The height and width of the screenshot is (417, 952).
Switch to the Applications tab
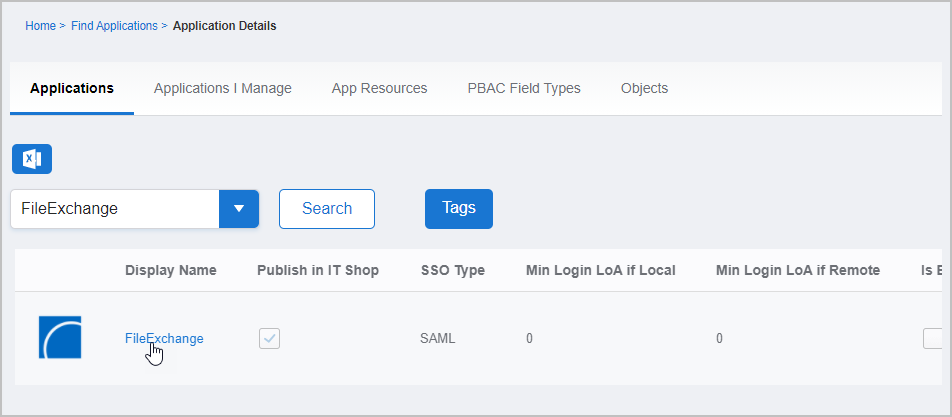tap(72, 88)
